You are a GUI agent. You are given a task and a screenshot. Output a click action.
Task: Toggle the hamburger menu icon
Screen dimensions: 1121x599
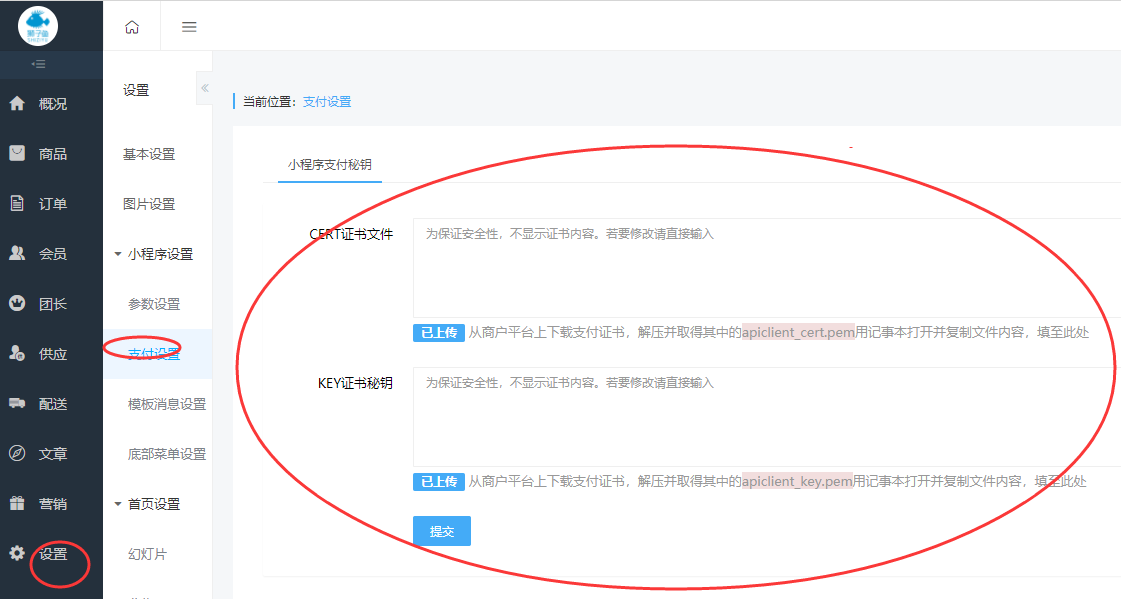coord(189,27)
